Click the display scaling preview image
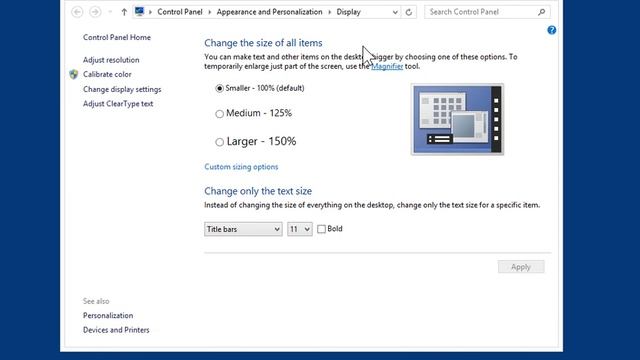Image resolution: width=640 pixels, height=360 pixels. coord(457,119)
